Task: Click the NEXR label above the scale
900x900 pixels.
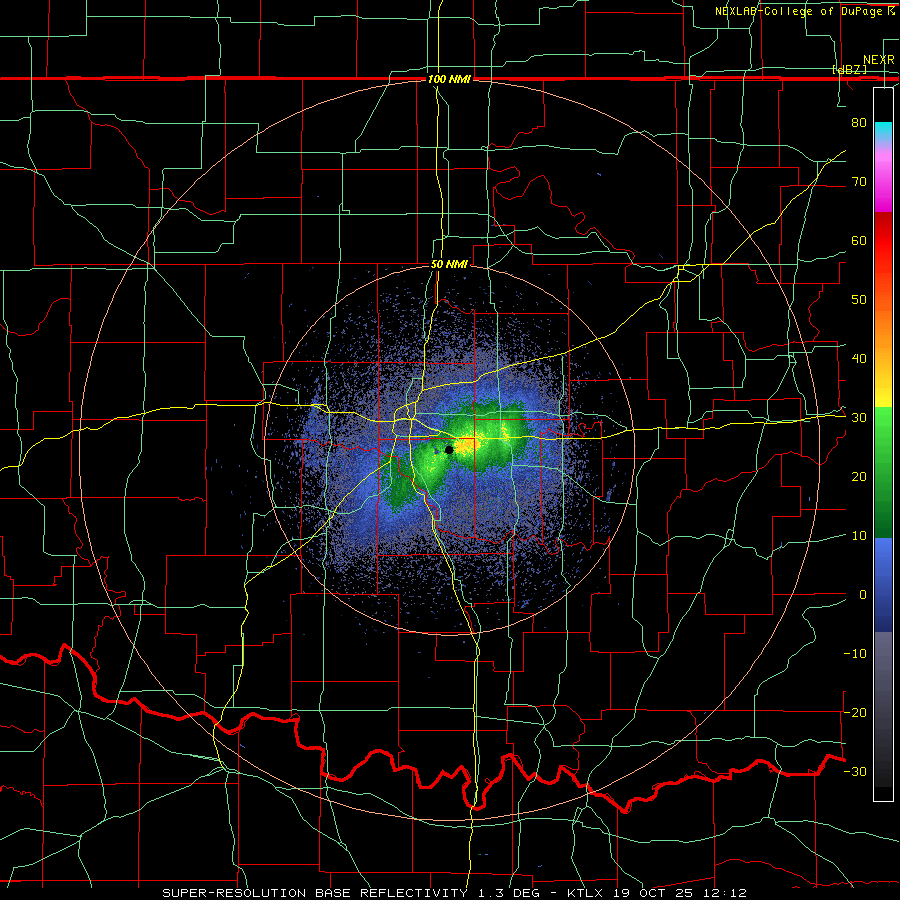Action: pyautogui.click(x=878, y=60)
